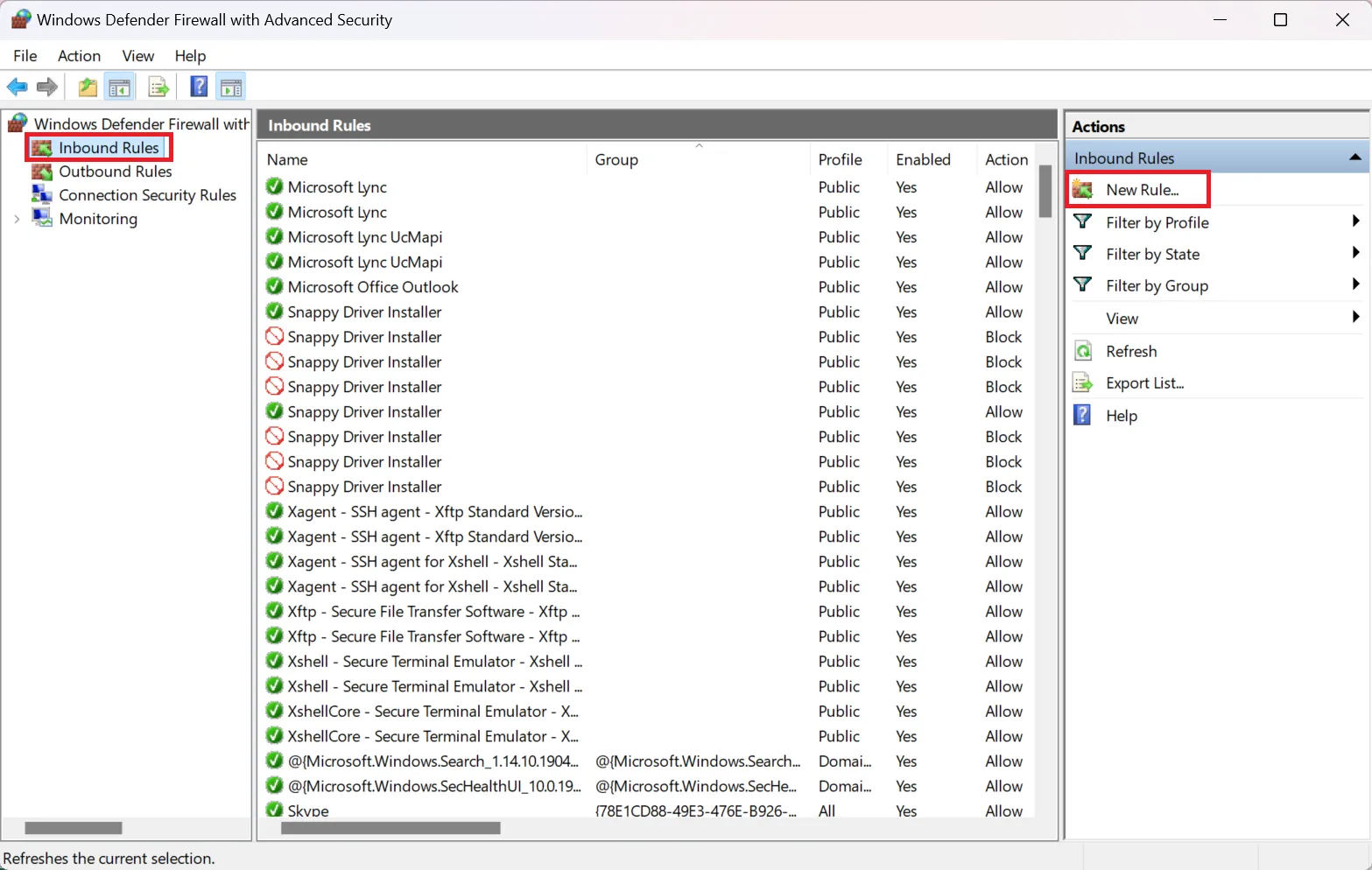Expand the Monitoring tree node

pyautogui.click(x=17, y=219)
